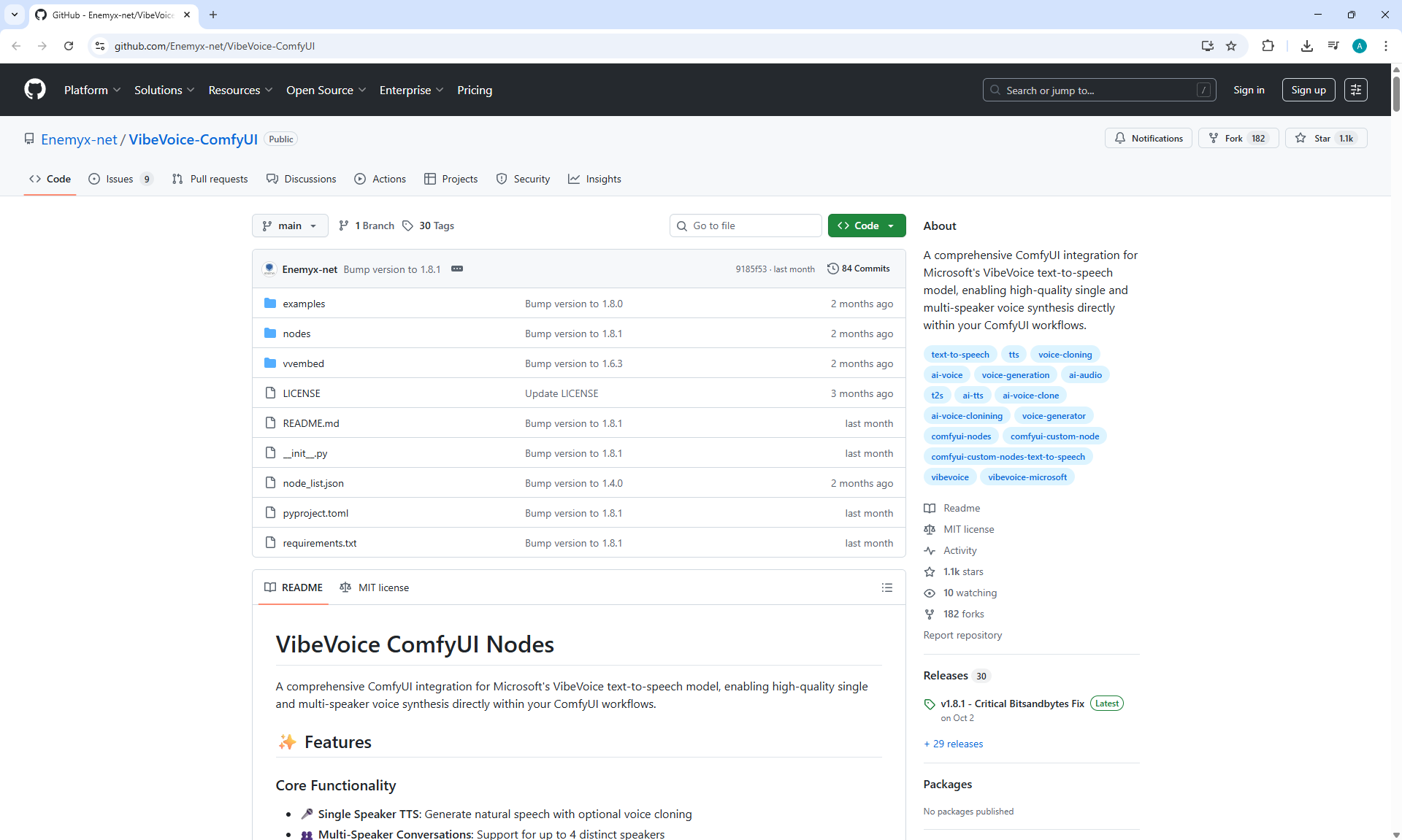Expand the green Code dropdown button

(866, 226)
